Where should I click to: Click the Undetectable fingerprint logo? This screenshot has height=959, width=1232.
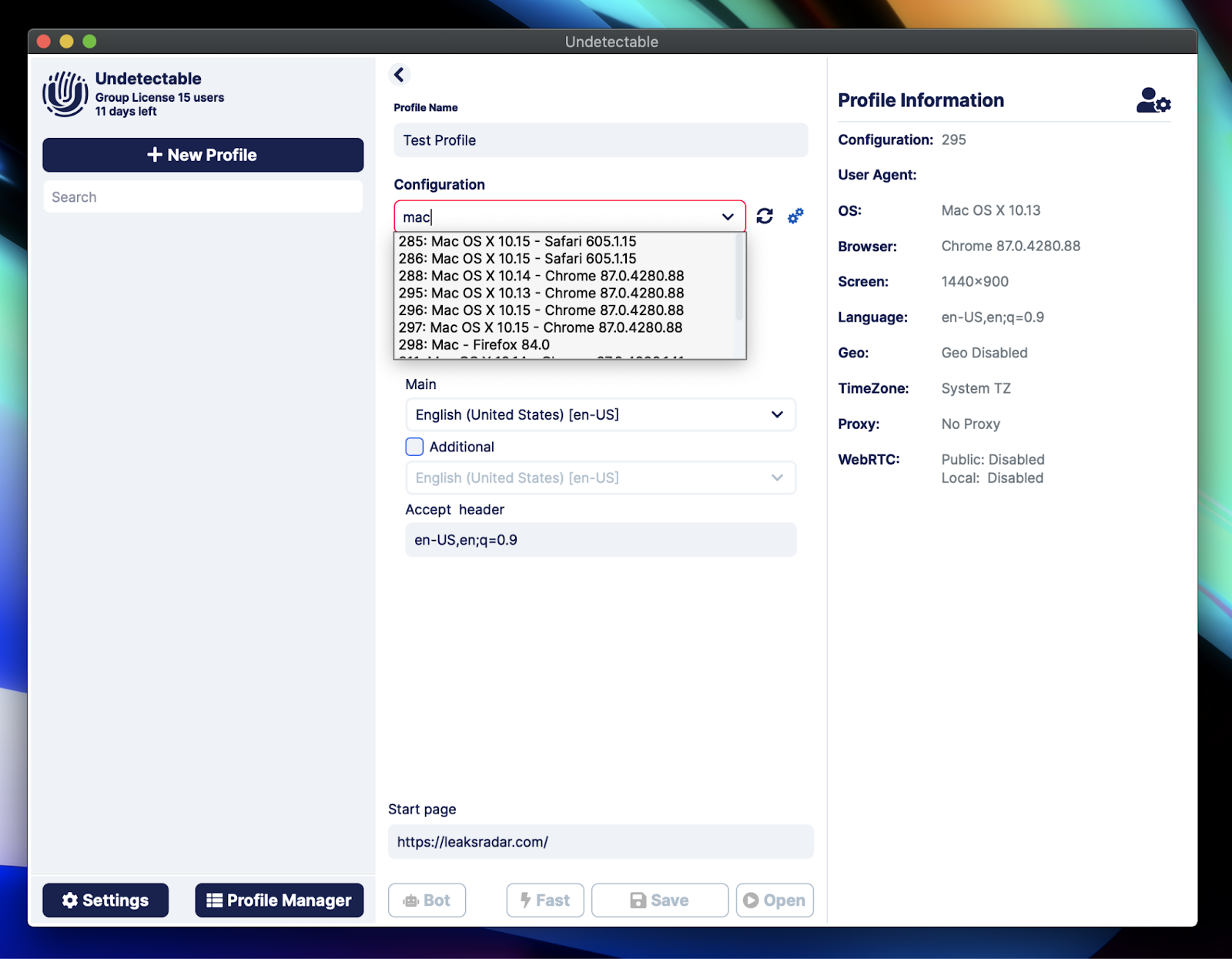pos(65,94)
